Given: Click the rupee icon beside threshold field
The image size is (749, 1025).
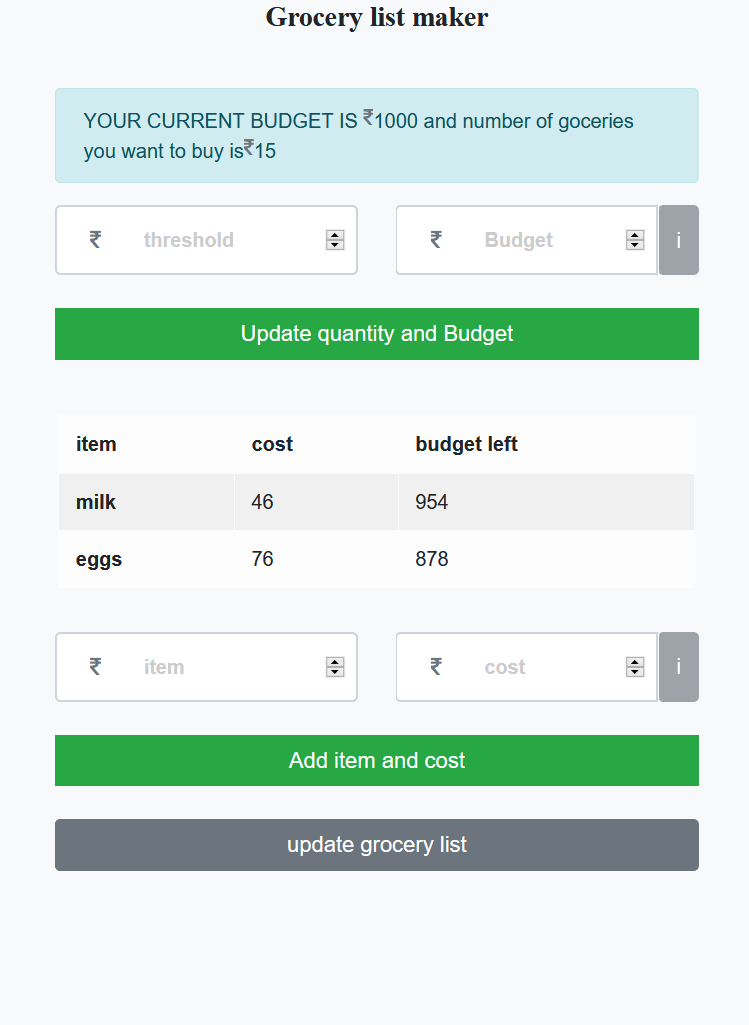Looking at the screenshot, I should tap(95, 240).
